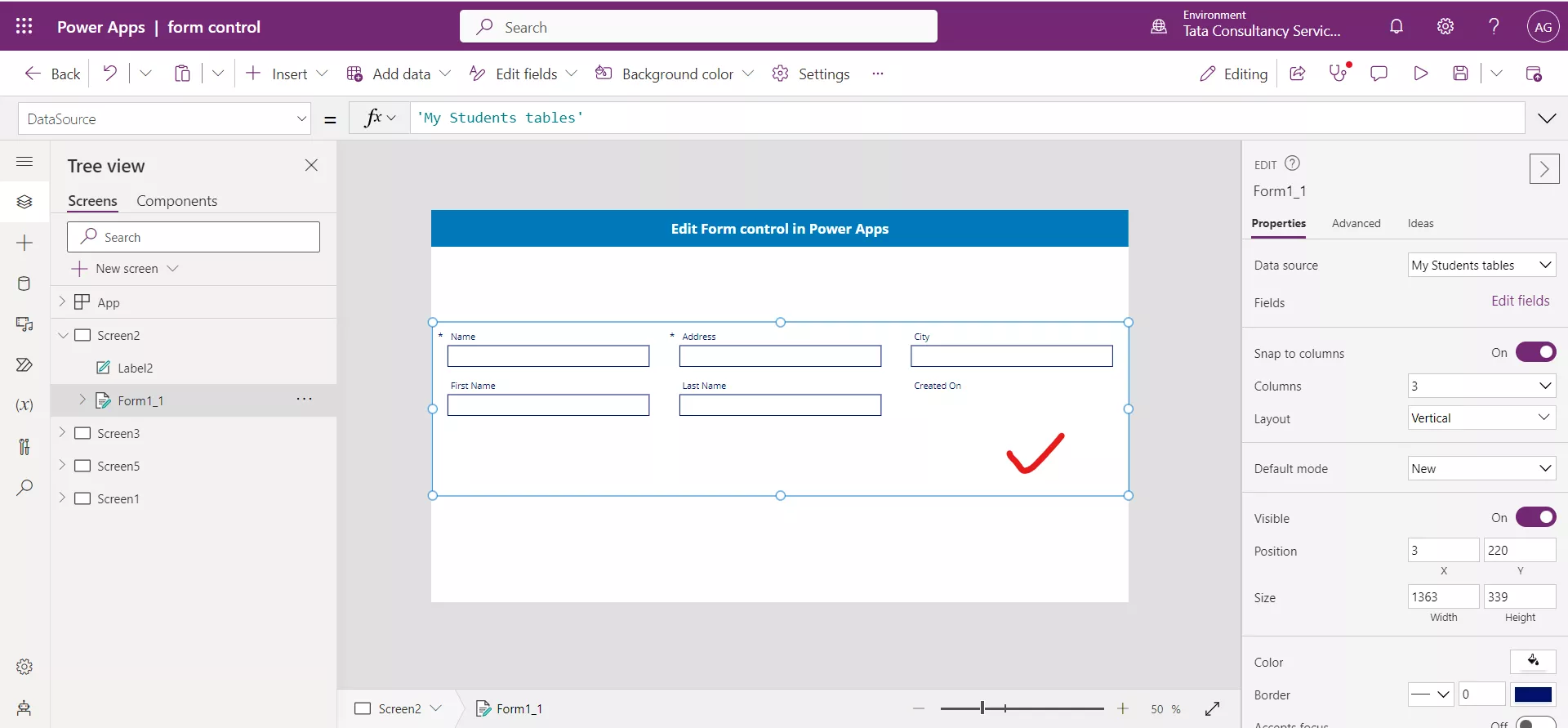Screen dimensions: 1568x728
Task: Click the toolbar Settings button
Action: 811,74
